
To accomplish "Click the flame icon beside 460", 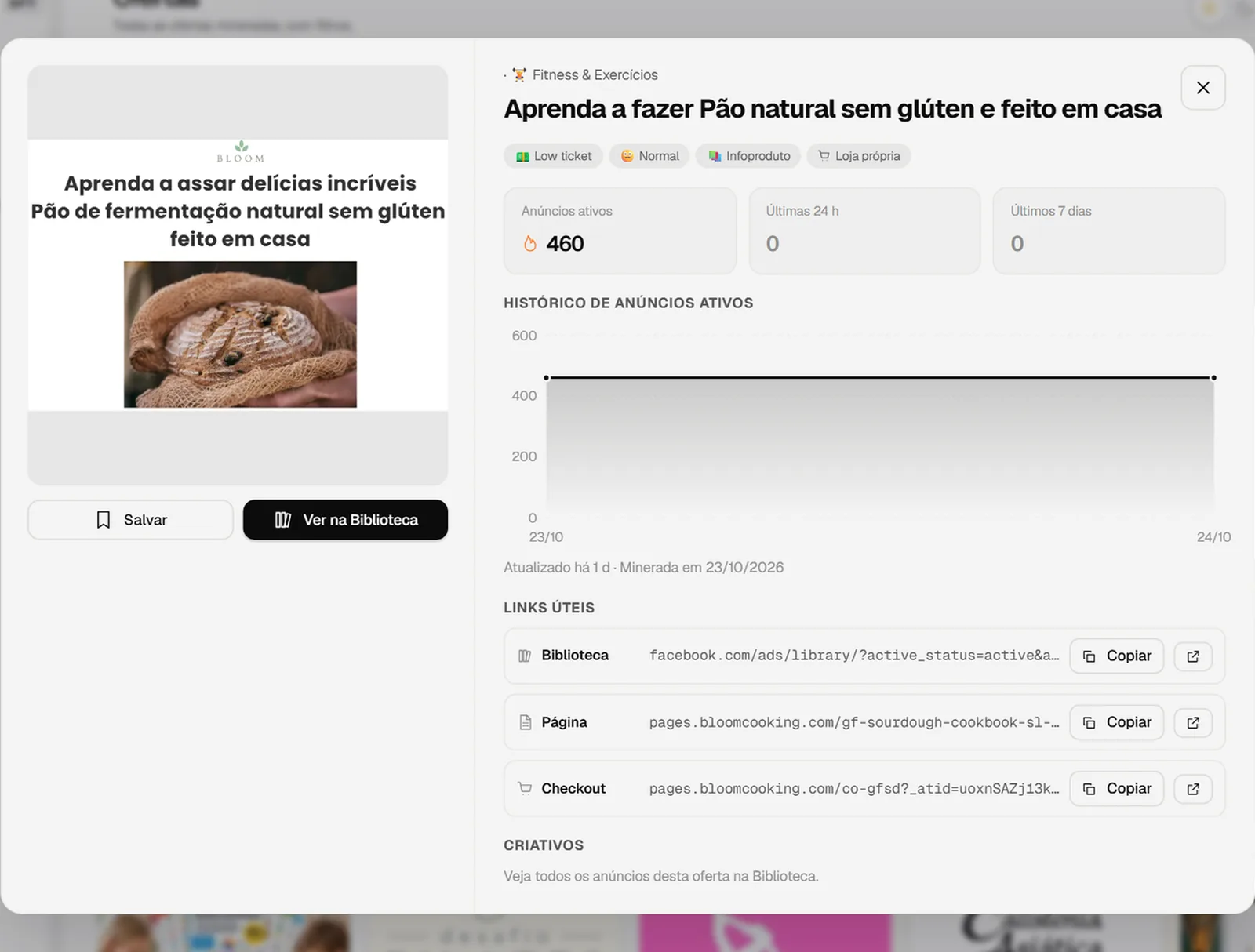I will pyautogui.click(x=530, y=244).
